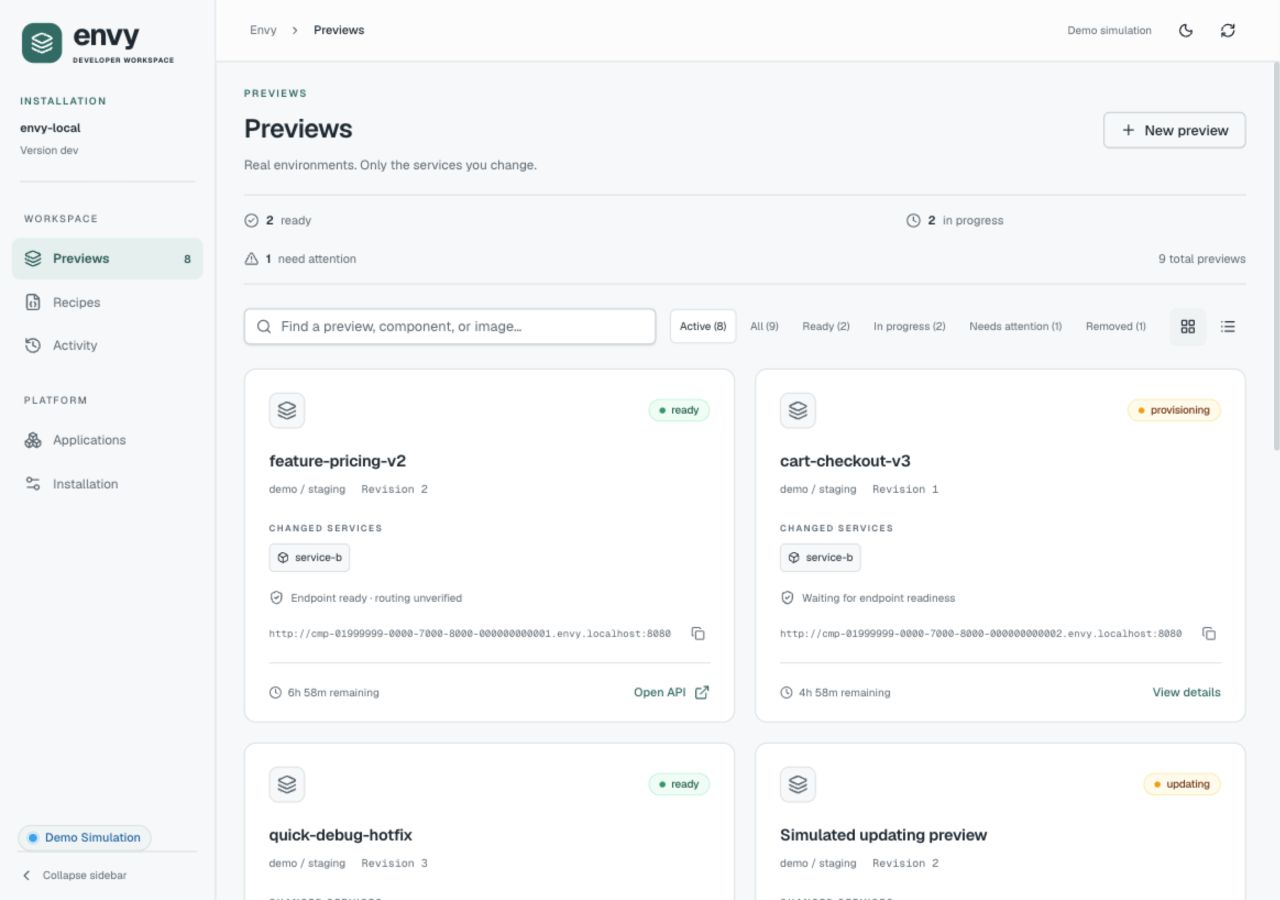Click the New preview button
The height and width of the screenshot is (900, 1280).
[1174, 130]
